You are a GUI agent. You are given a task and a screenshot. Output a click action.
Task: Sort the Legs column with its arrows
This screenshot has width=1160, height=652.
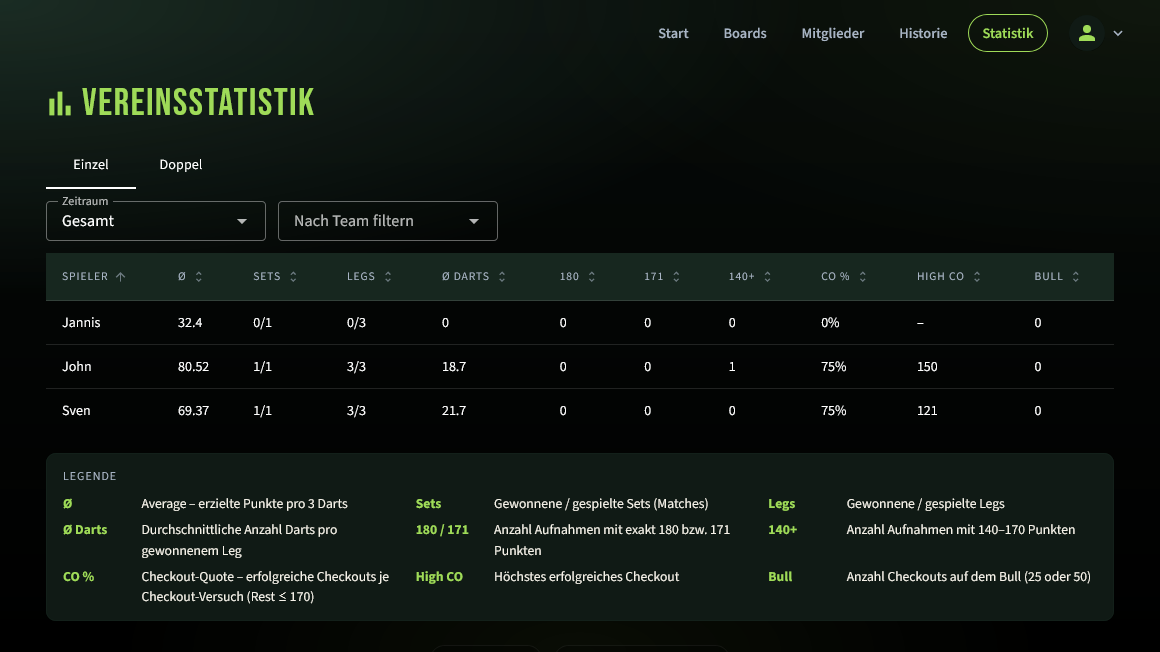(x=388, y=277)
